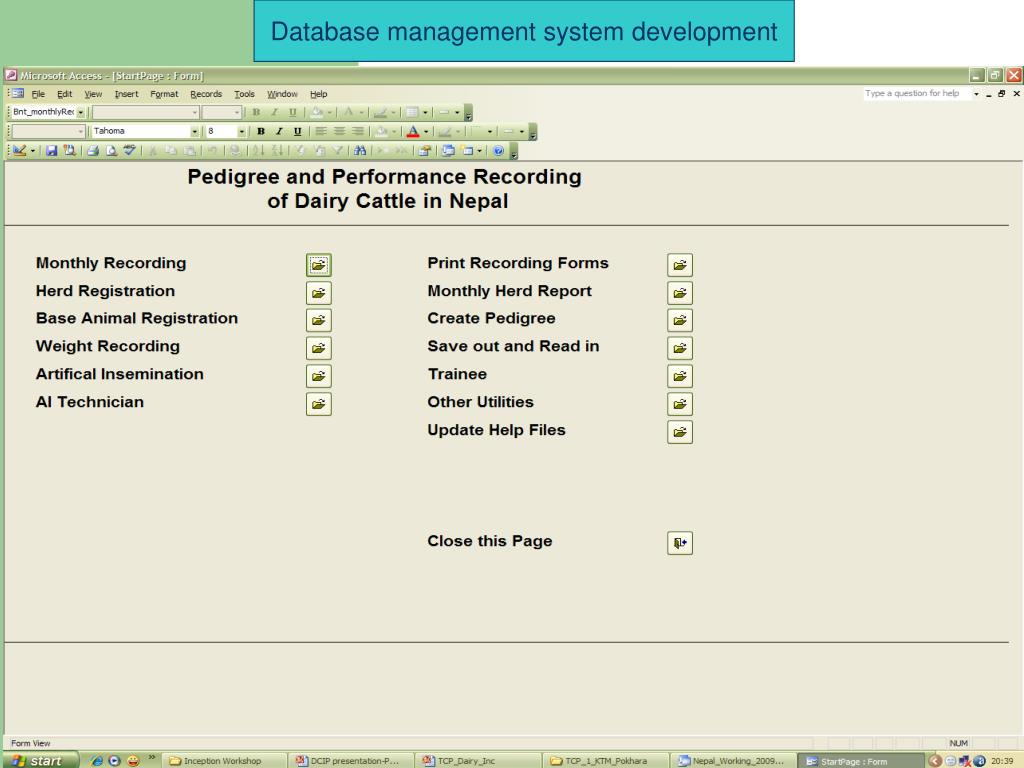Open Microsoft Access Help question mark icon
Viewport: 1024px width, 768px height.
pos(498,150)
